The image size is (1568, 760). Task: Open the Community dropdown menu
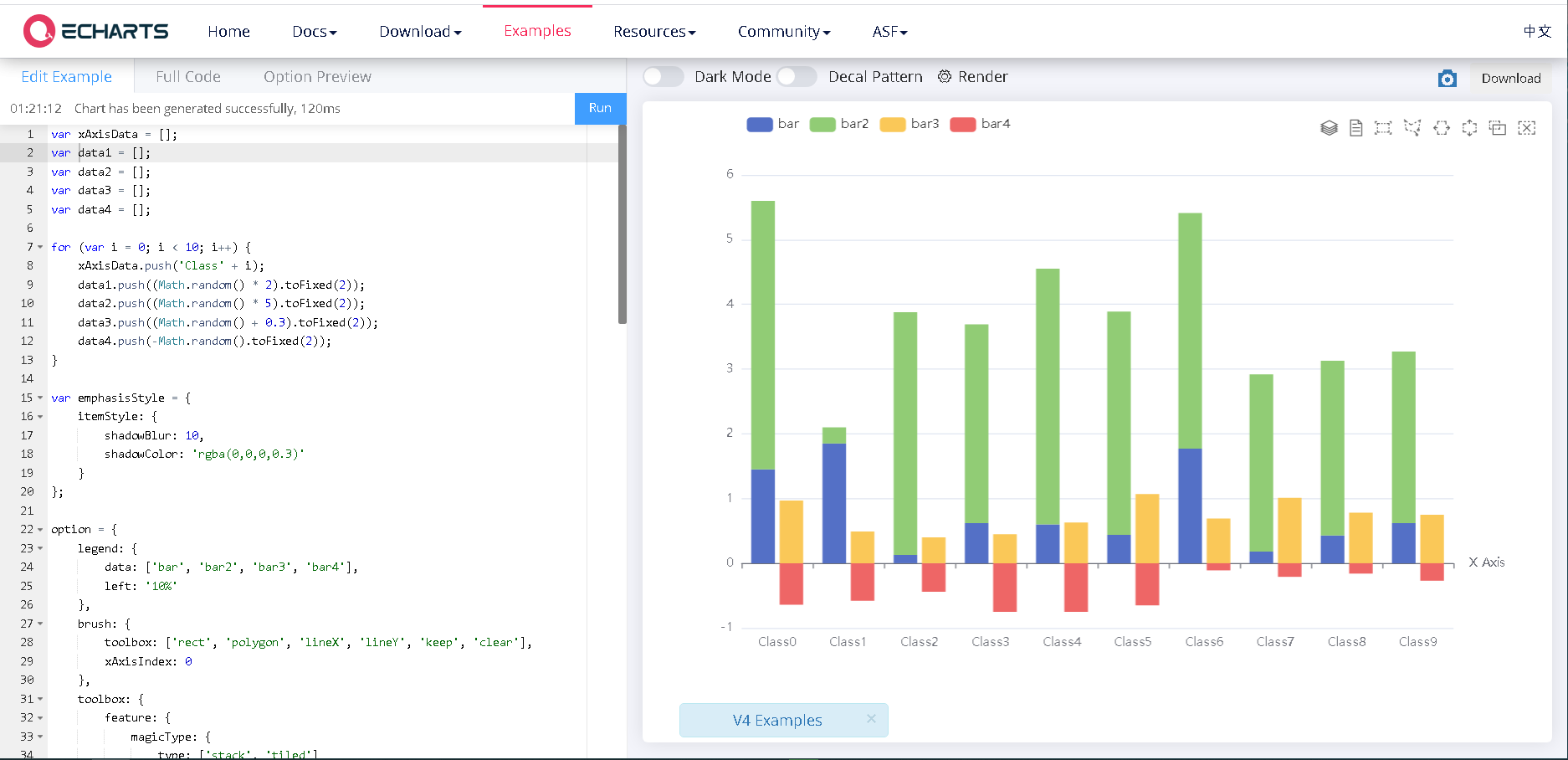[x=784, y=32]
